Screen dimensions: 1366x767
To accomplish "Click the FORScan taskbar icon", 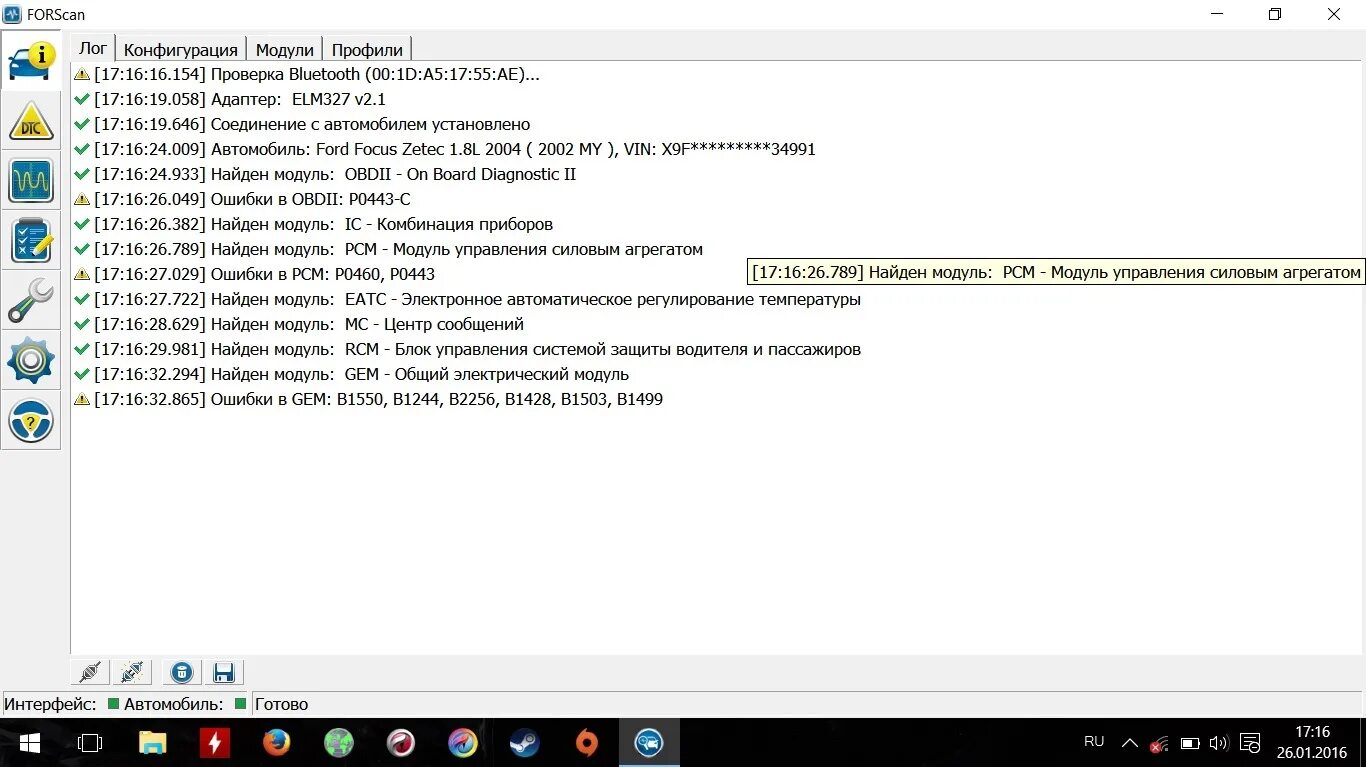I will coord(649,743).
